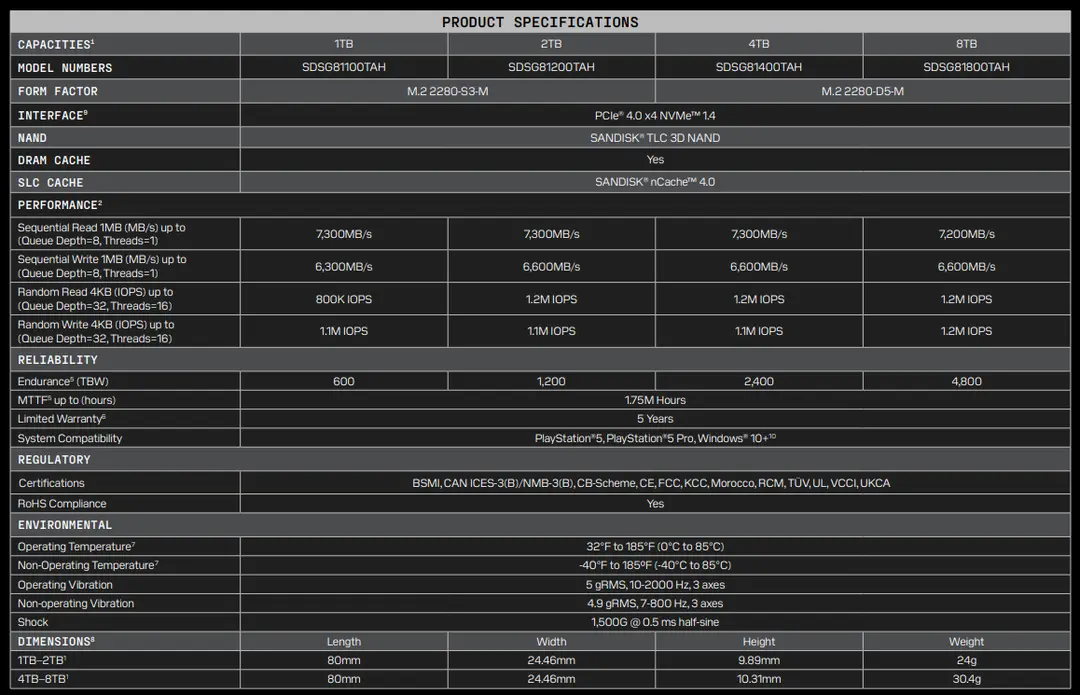The image size is (1080, 695).
Task: Click the "1.75M Hours" MTTF value
Action: (655, 400)
